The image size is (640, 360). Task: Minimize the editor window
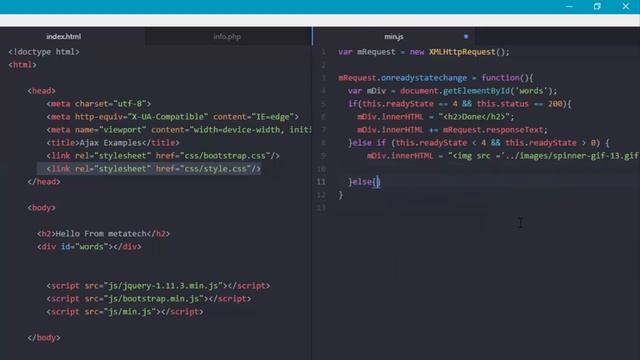[x=569, y=7]
